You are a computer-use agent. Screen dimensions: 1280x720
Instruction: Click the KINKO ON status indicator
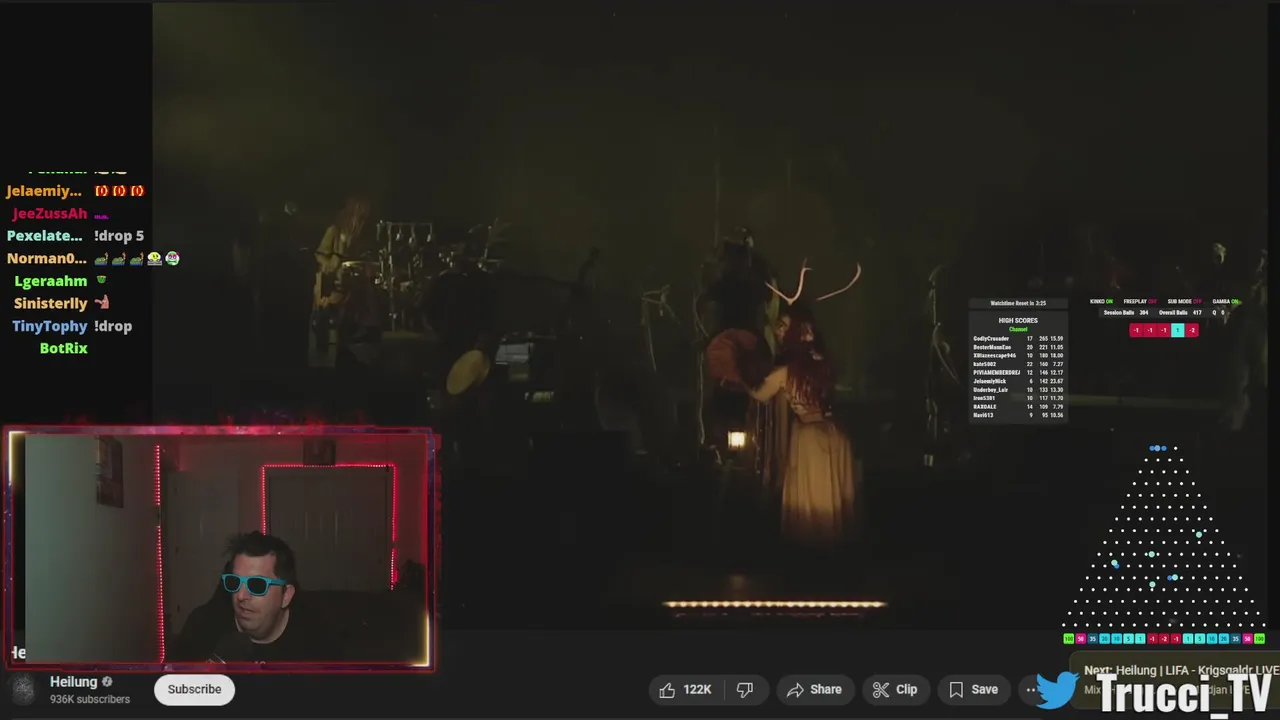(x=1101, y=301)
